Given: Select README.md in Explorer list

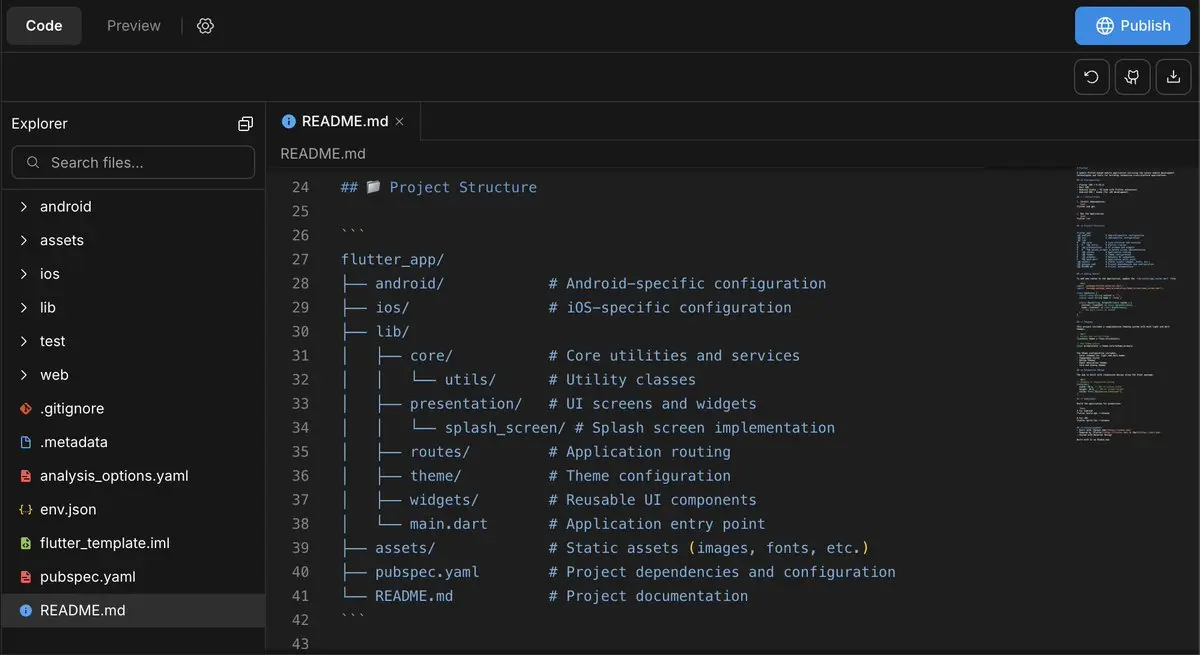Looking at the screenshot, I should click(133, 610).
